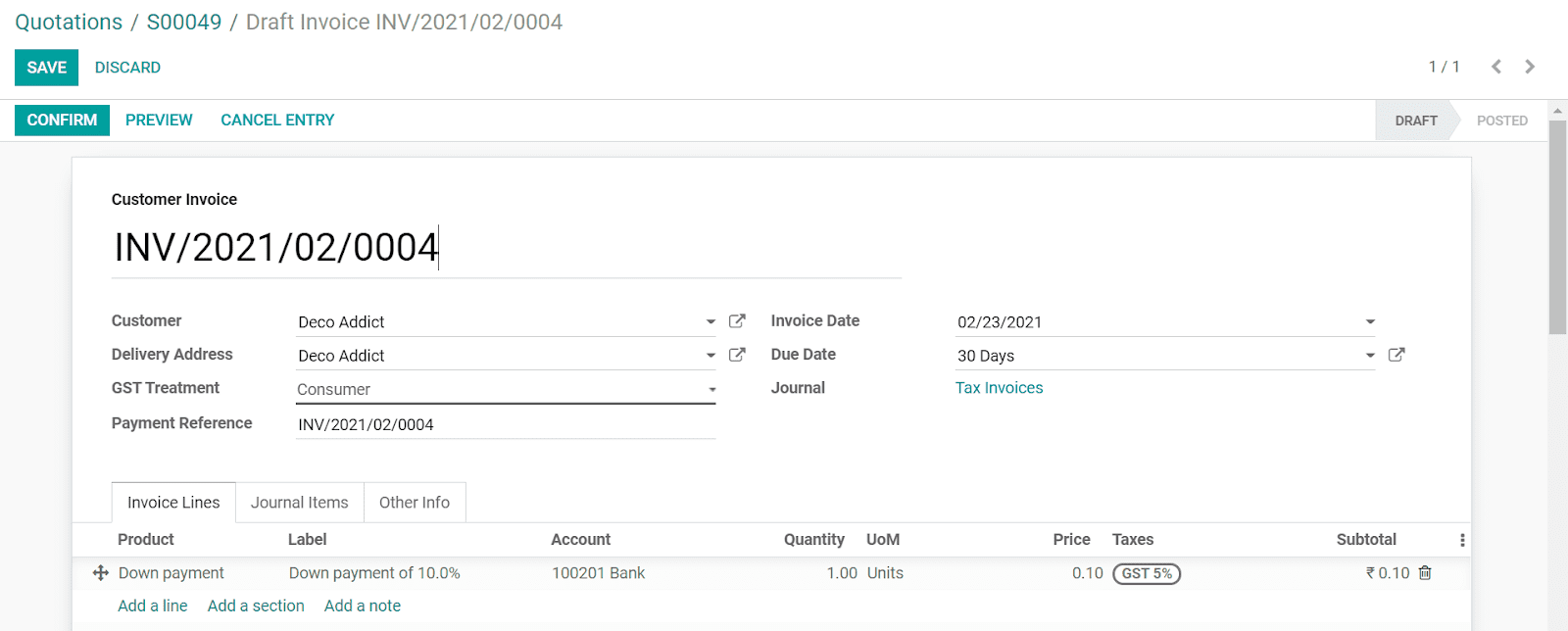This screenshot has width=1568, height=631.
Task: Switch to the Journal Items tab
Action: (x=300, y=503)
